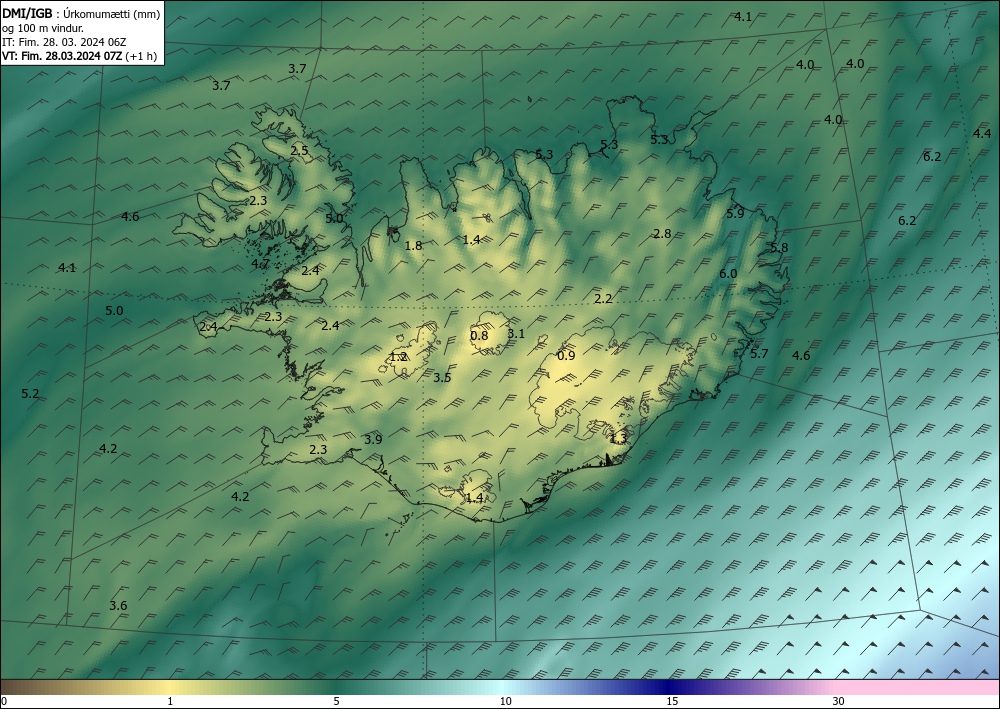Click the 5.2 value over the western sea
1000x709 pixels.
[x=30, y=394]
